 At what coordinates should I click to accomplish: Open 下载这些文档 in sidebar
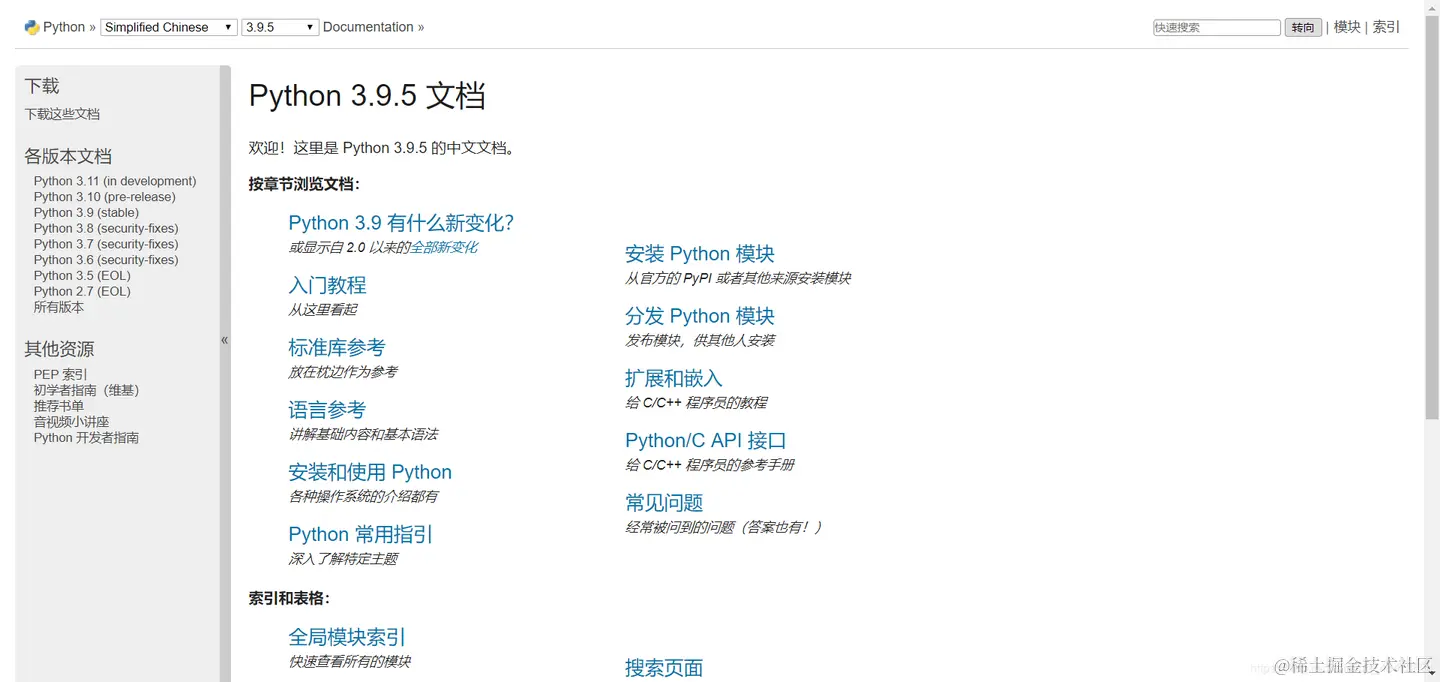click(62, 114)
